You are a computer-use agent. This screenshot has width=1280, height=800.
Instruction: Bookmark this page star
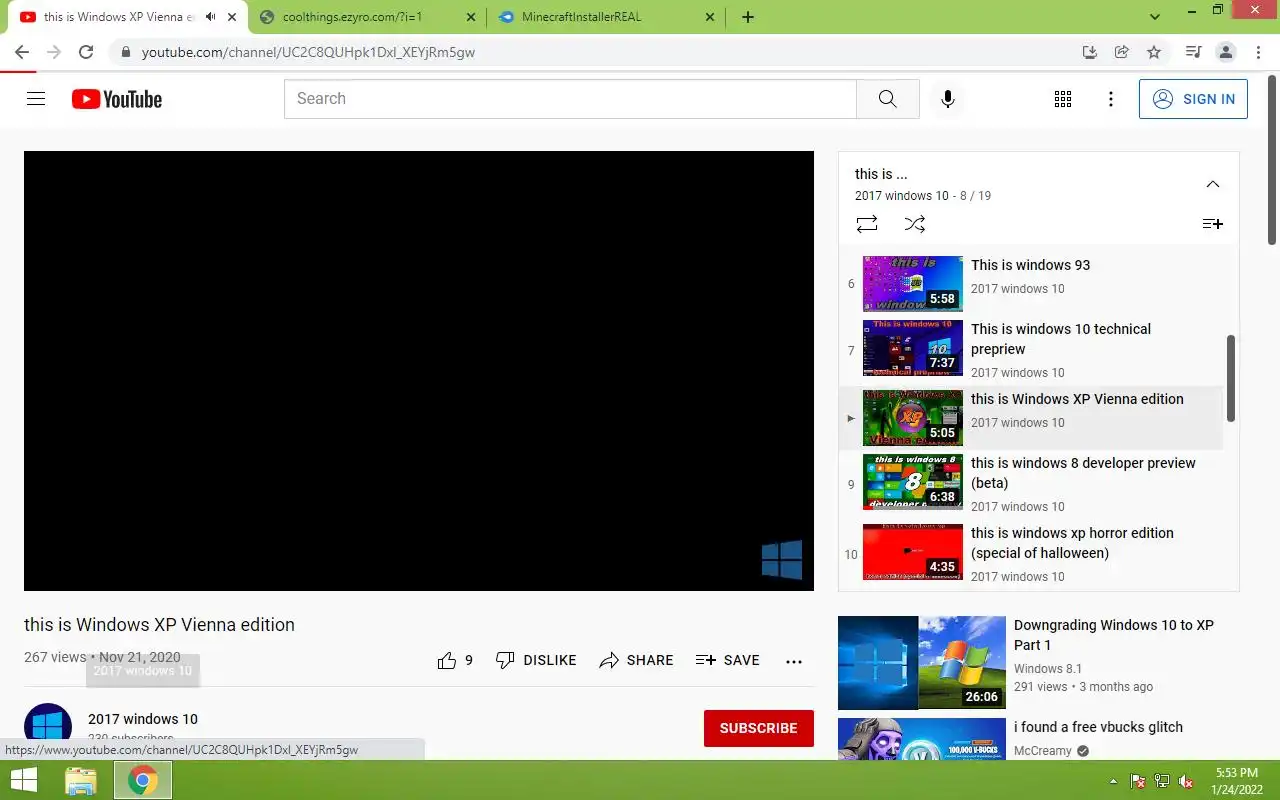(x=1154, y=52)
